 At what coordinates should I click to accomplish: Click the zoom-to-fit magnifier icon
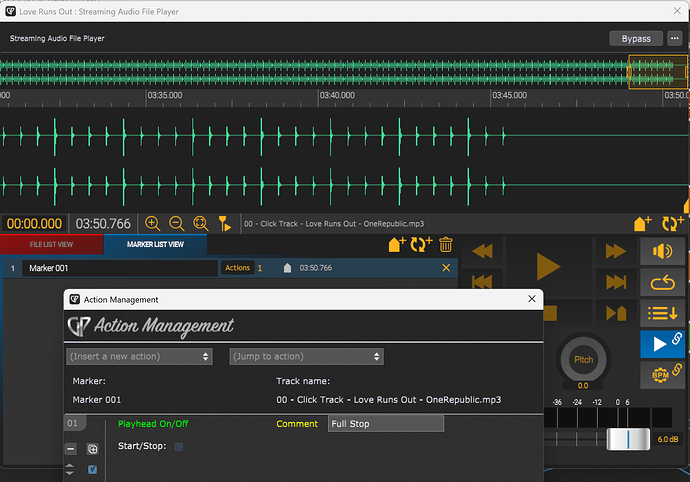click(x=201, y=224)
